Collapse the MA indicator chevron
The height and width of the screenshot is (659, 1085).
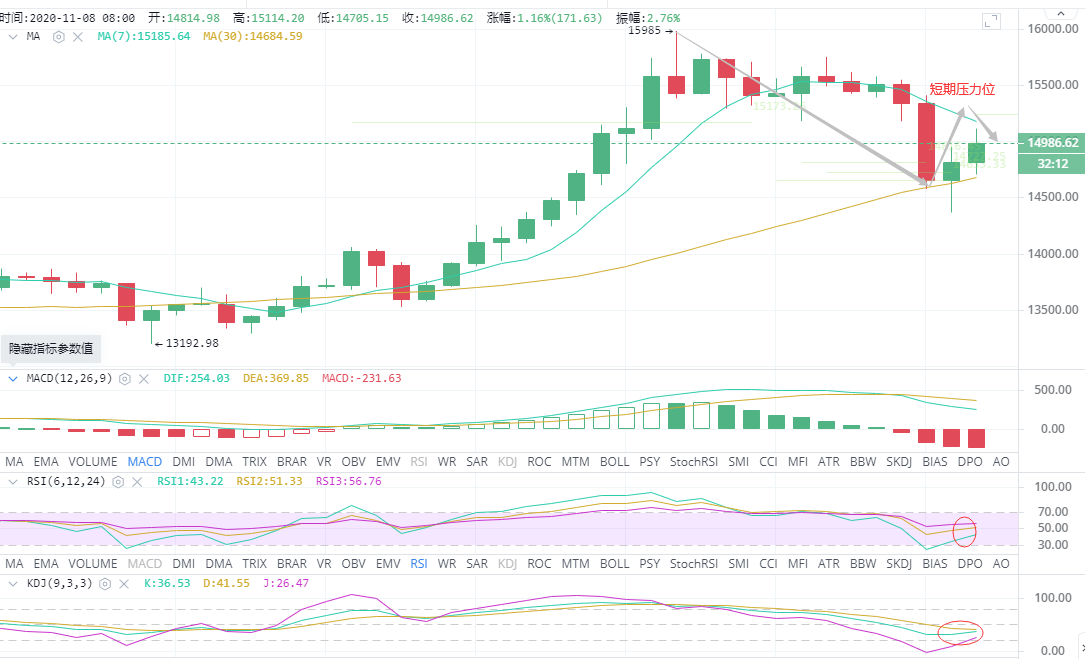(13, 37)
